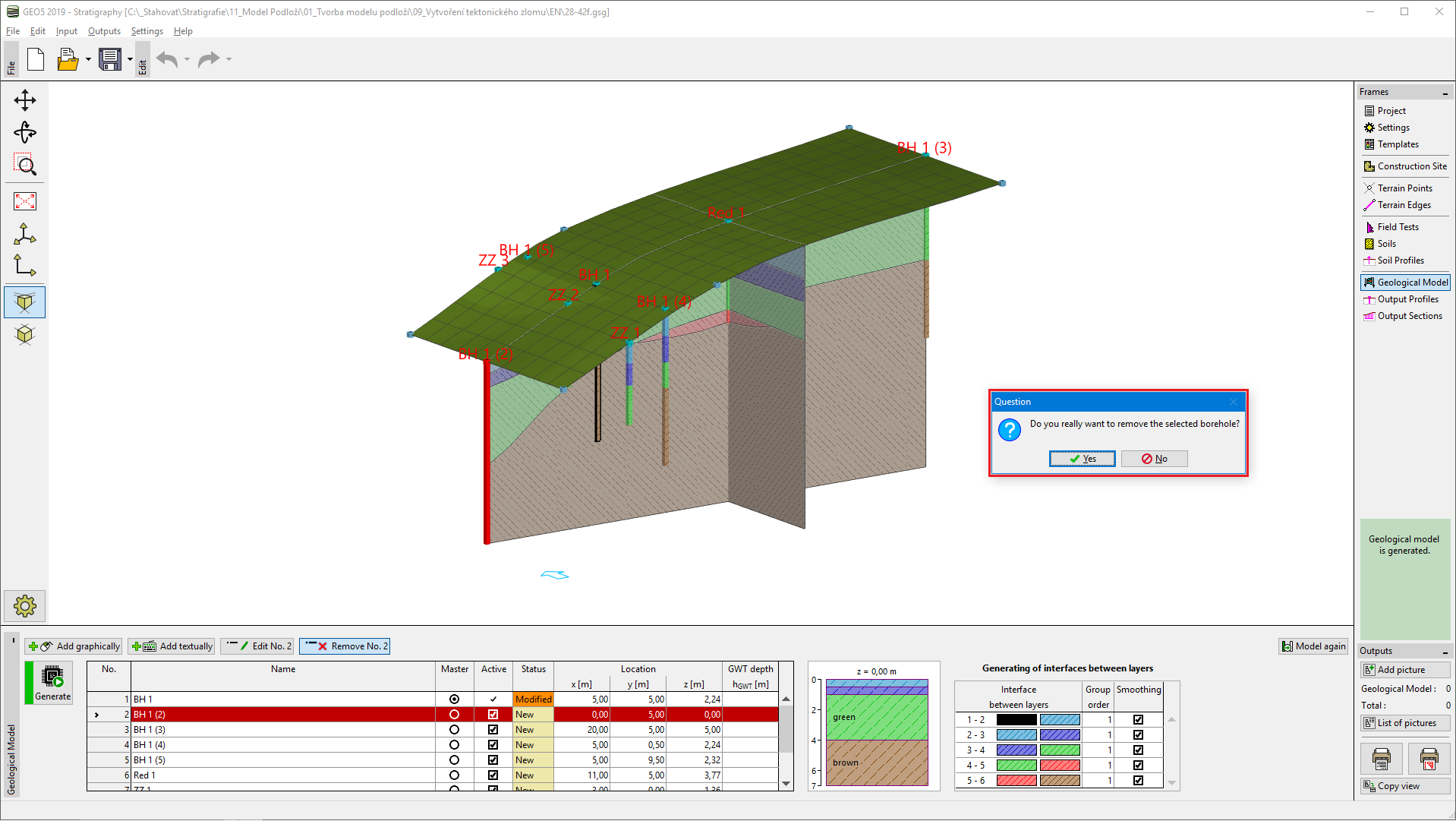Click the undo arrow icon

click(x=167, y=59)
